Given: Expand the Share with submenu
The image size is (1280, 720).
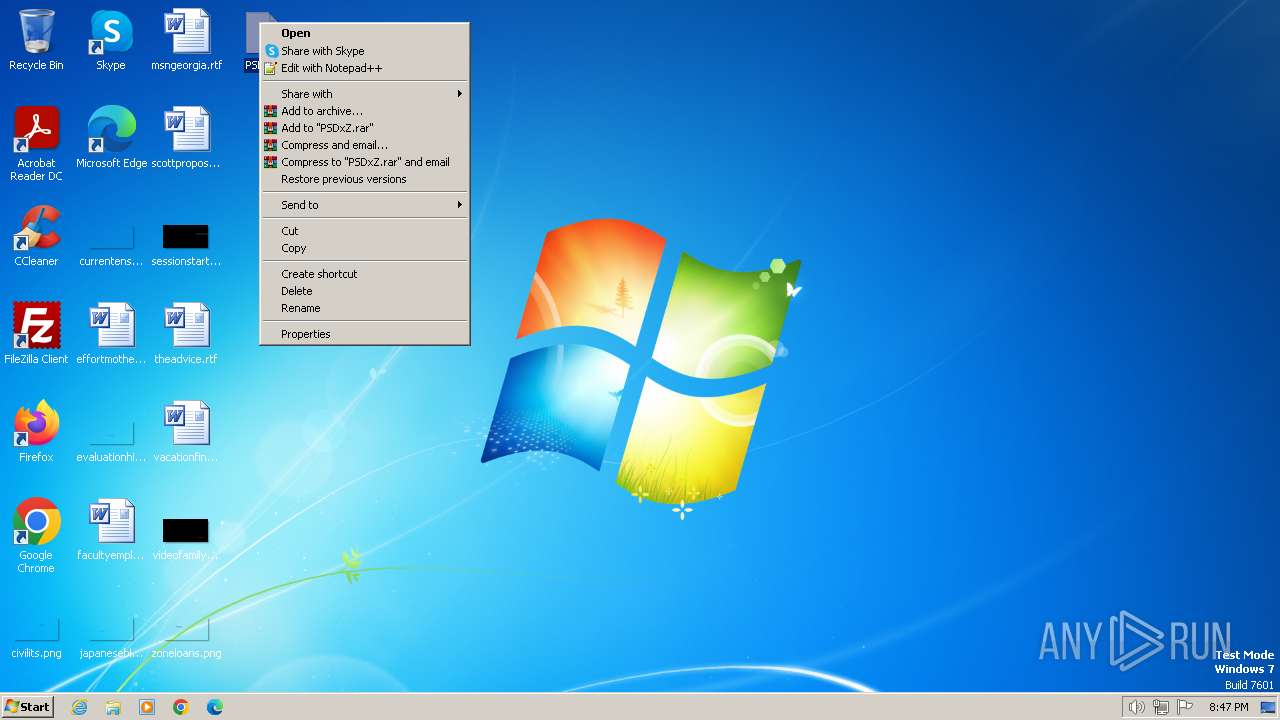Looking at the screenshot, I should point(365,94).
